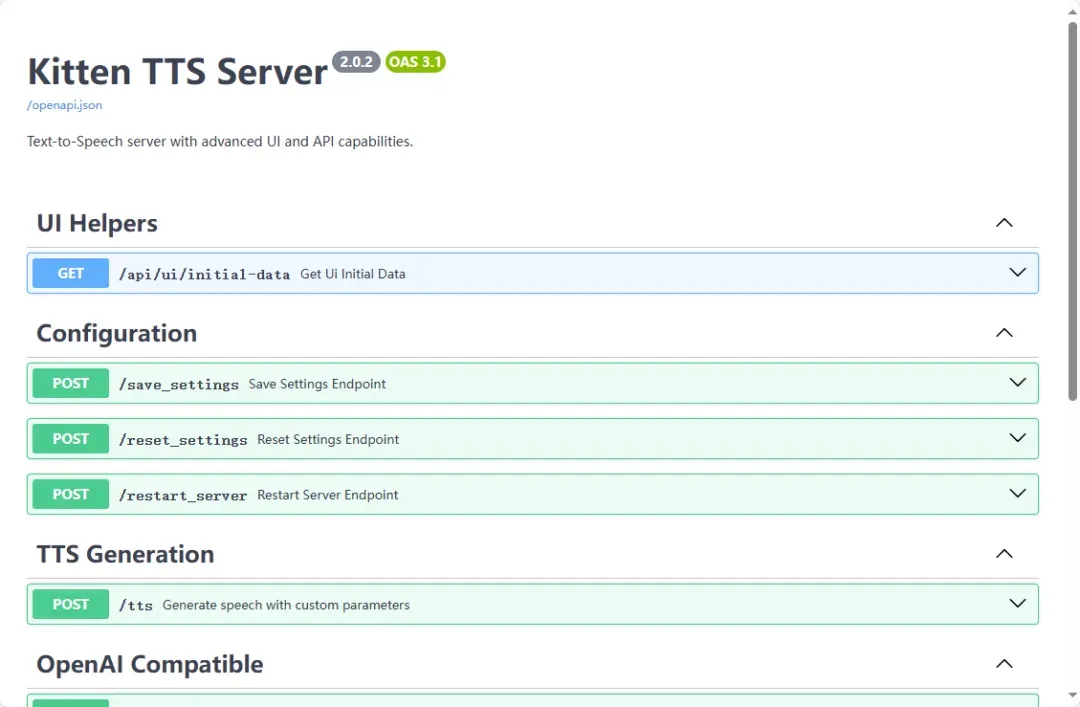This screenshot has width=1080, height=707.
Task: Click the Configuration section heading
Action: point(116,333)
